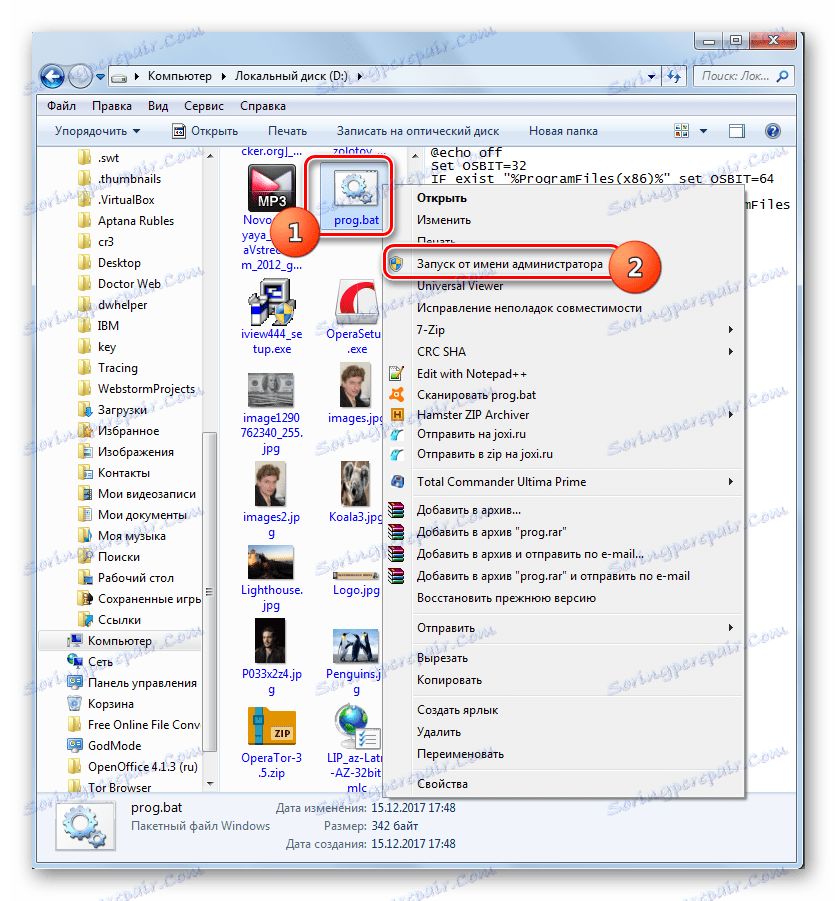The width and height of the screenshot is (837, 901).
Task: Toggle the preview pane icon
Action: point(736,132)
